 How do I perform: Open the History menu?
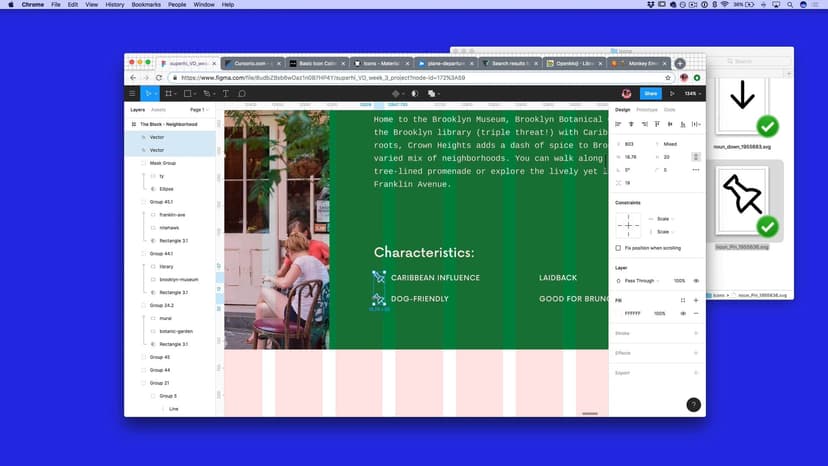[x=115, y=4]
